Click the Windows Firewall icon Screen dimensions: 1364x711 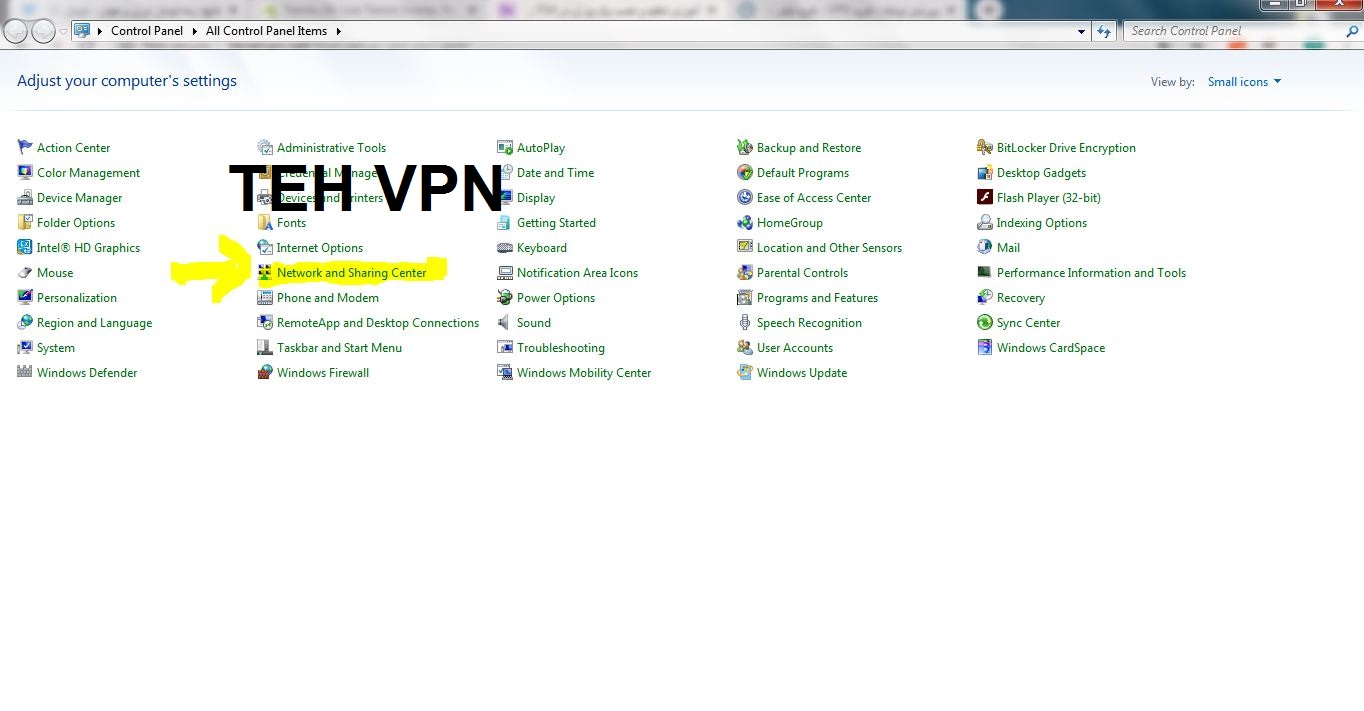tap(265, 373)
